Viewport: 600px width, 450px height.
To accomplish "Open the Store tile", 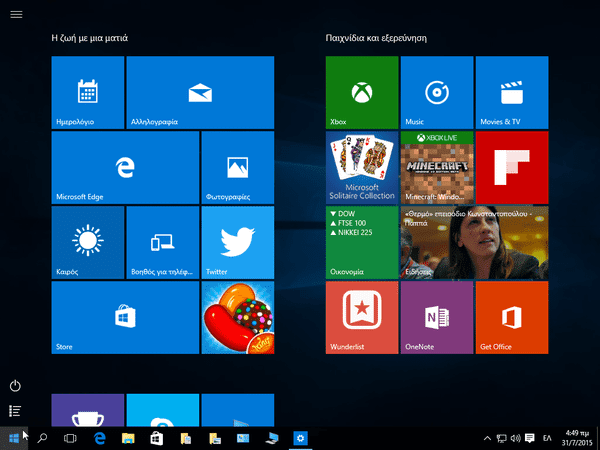I will click(x=125, y=317).
